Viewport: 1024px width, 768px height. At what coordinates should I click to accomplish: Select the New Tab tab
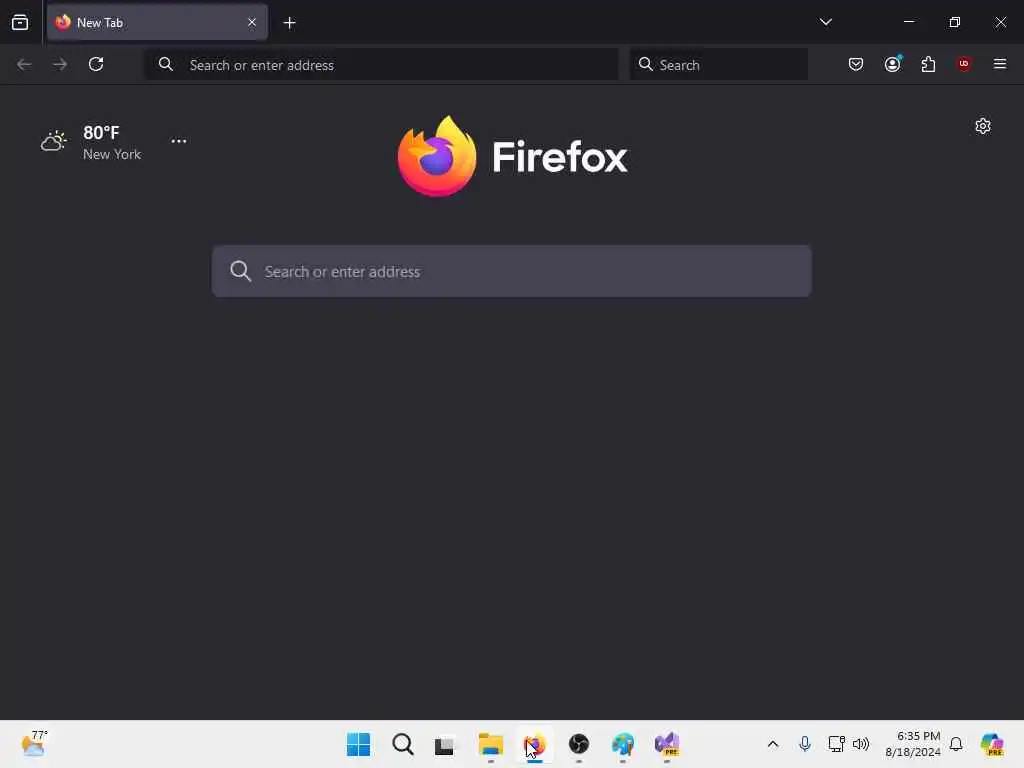click(x=157, y=23)
